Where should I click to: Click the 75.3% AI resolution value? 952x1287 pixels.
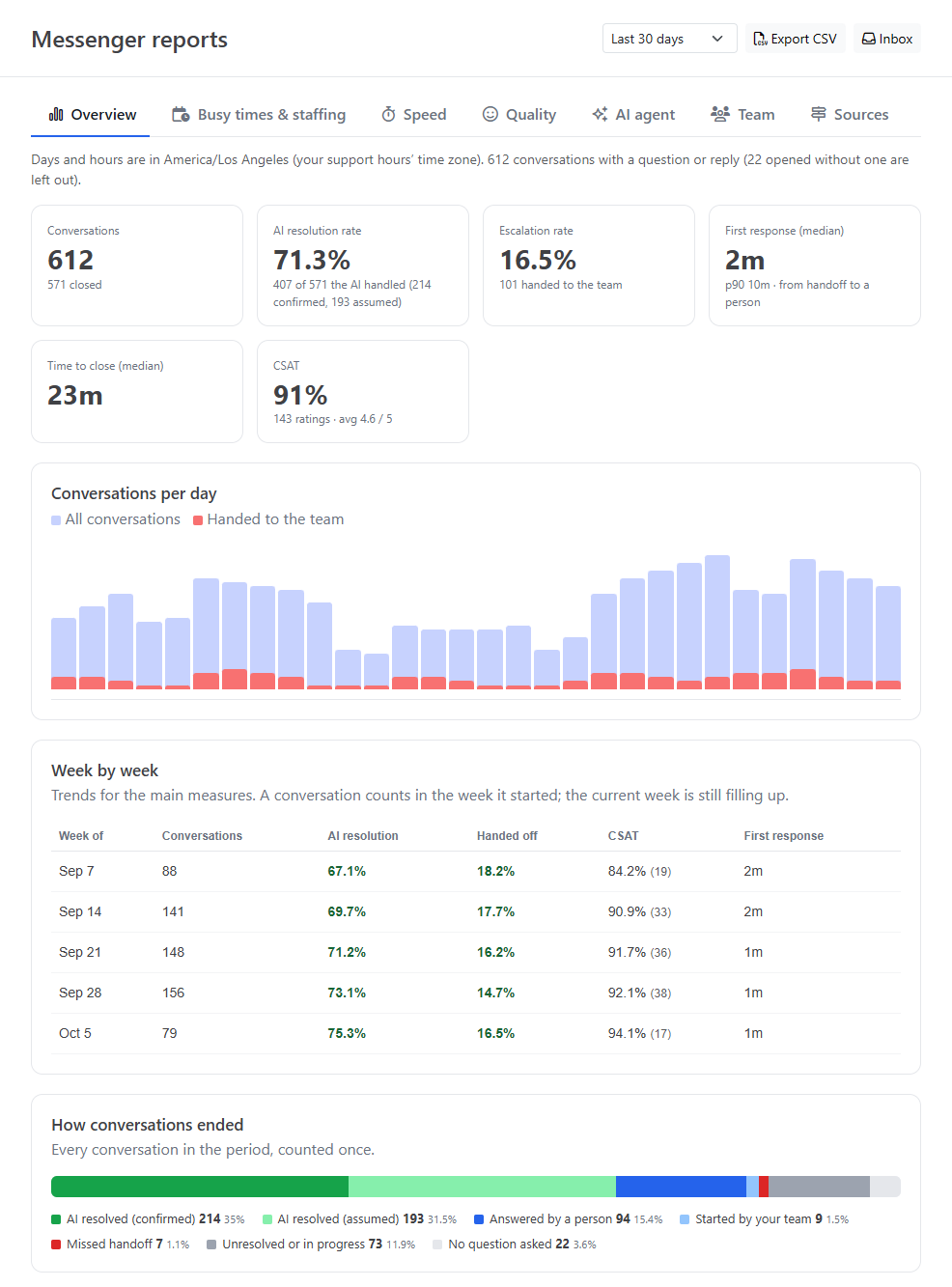[x=347, y=1033]
